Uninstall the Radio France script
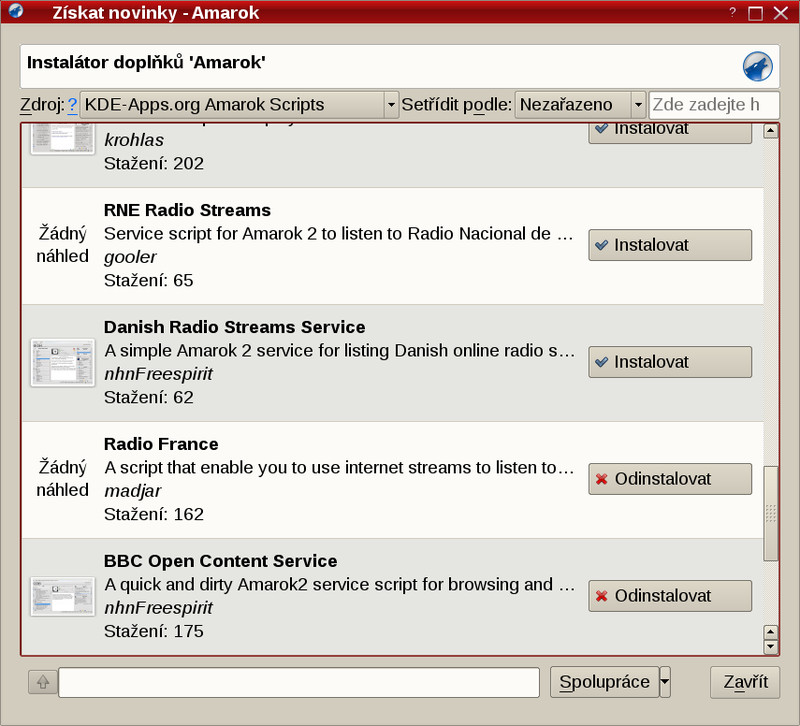 point(670,479)
